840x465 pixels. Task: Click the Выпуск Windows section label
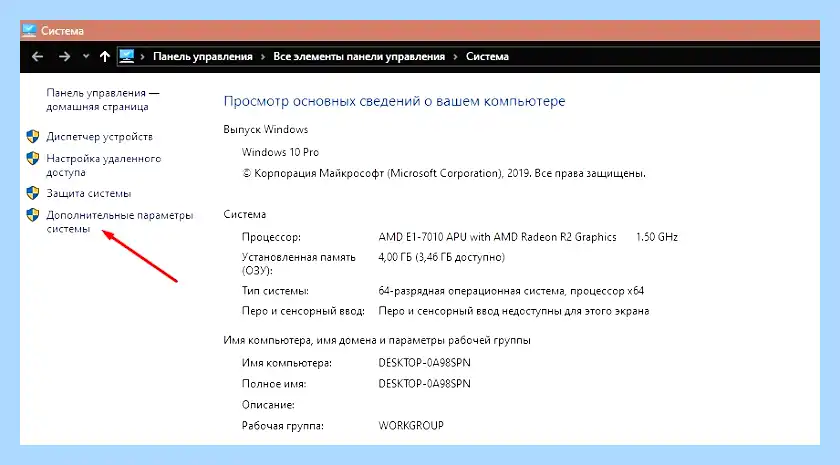[266, 130]
